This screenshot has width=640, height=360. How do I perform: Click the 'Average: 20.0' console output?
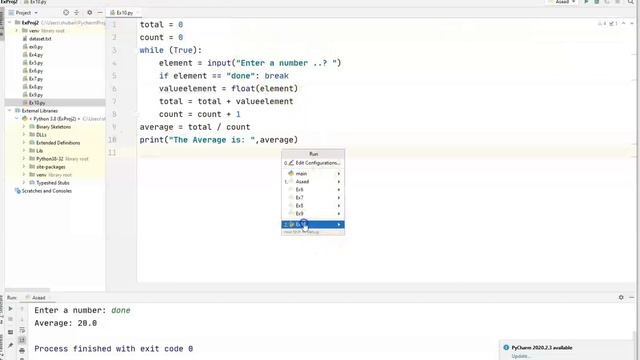(x=65, y=323)
